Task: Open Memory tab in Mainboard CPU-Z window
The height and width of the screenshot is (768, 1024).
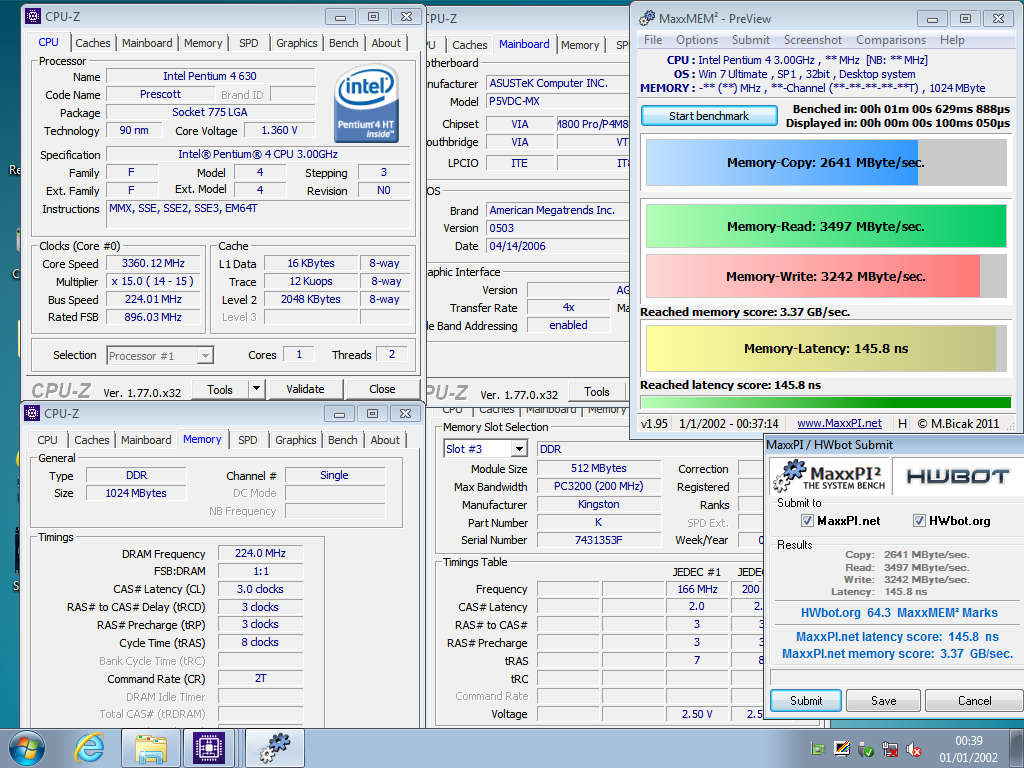Action: tap(580, 45)
